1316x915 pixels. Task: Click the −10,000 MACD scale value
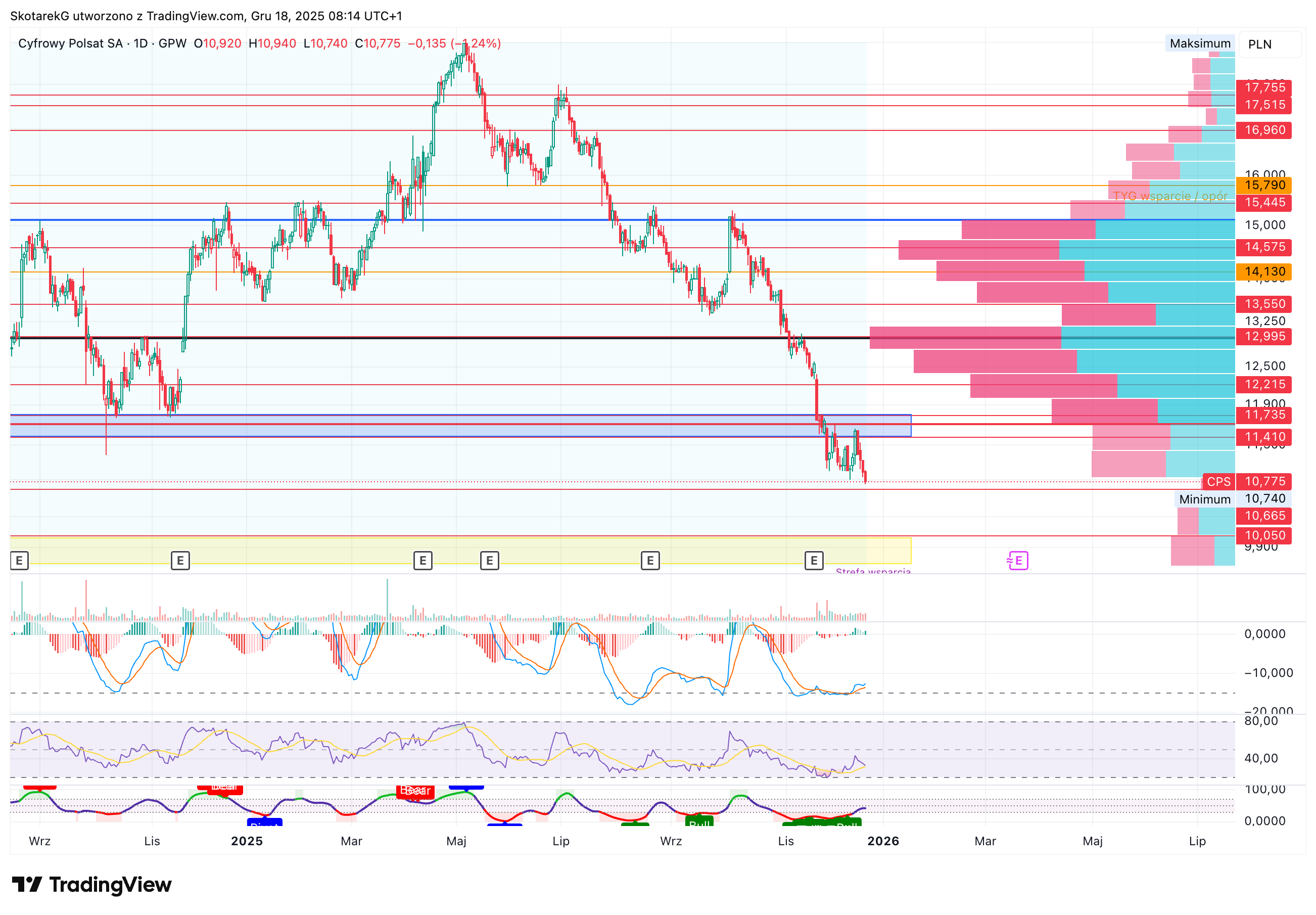point(1268,673)
